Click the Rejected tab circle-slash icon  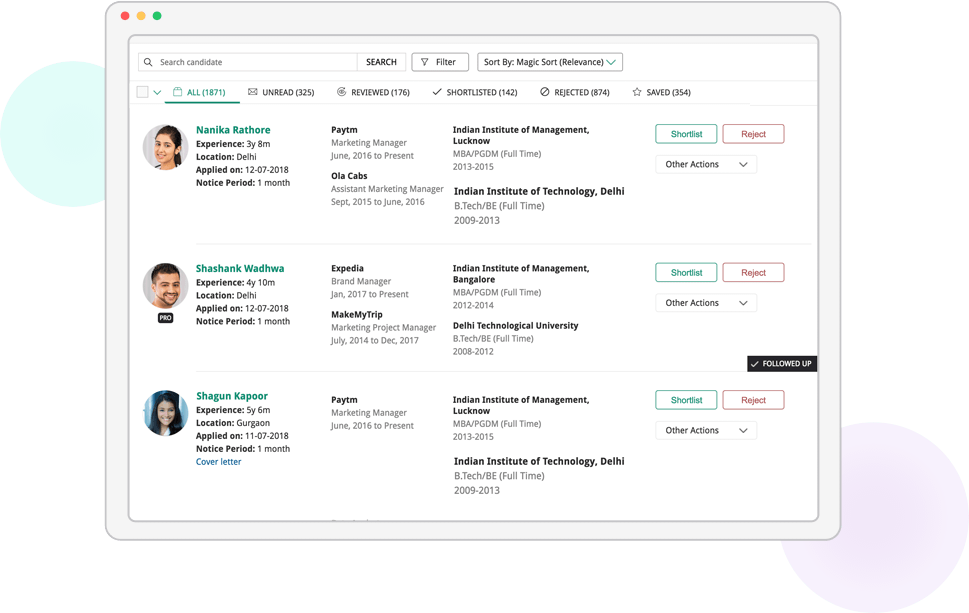[x=544, y=92]
